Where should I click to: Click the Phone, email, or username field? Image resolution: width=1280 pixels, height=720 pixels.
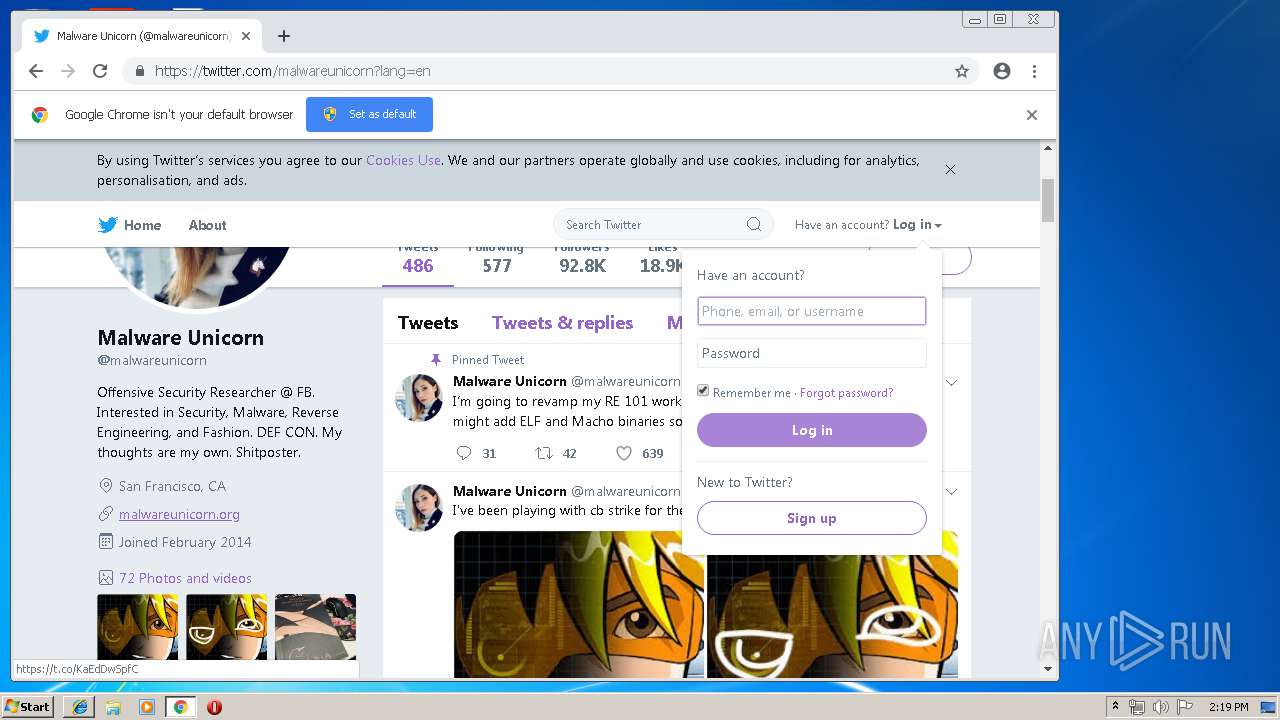click(812, 311)
